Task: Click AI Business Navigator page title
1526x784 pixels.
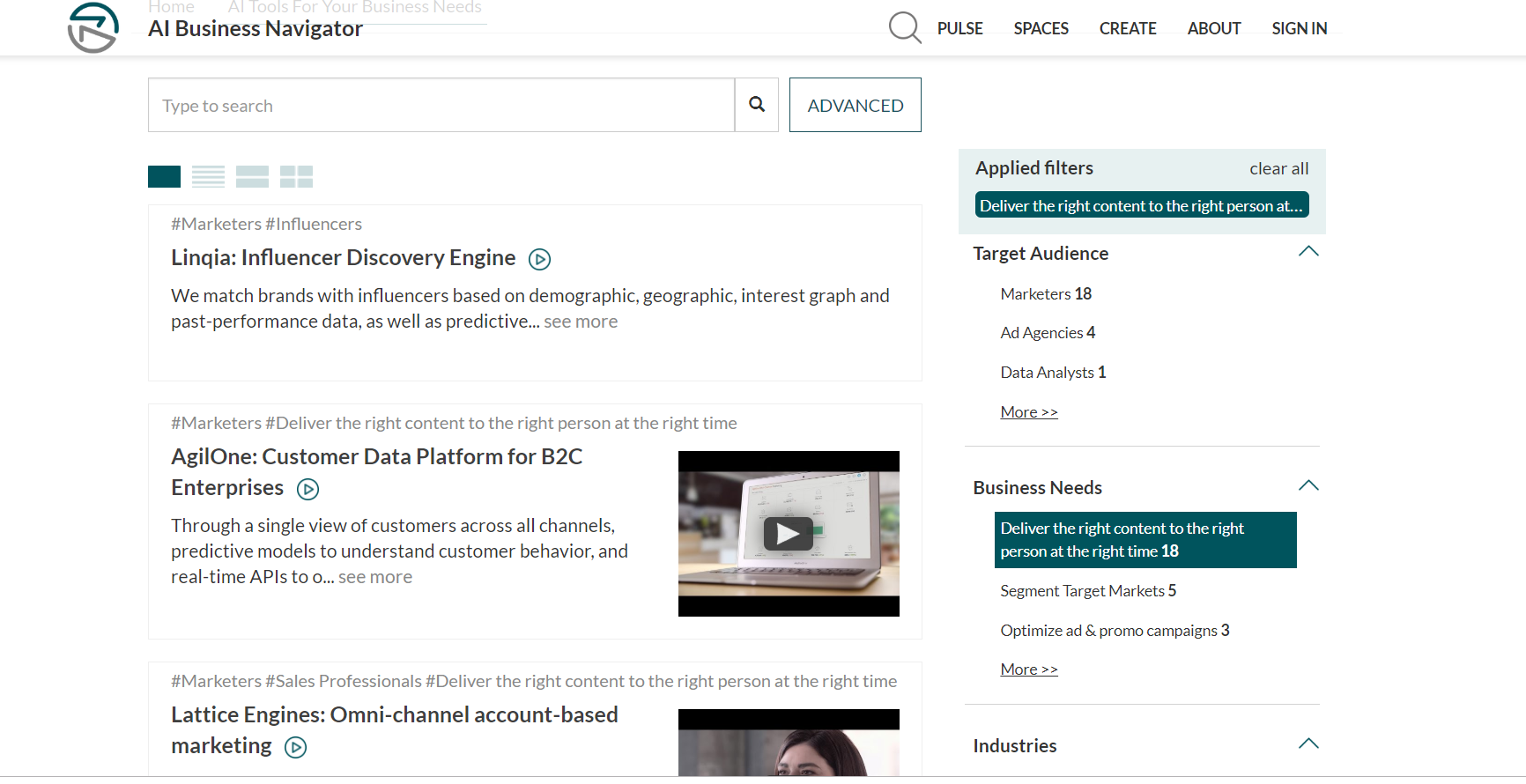Action: pyautogui.click(x=256, y=29)
